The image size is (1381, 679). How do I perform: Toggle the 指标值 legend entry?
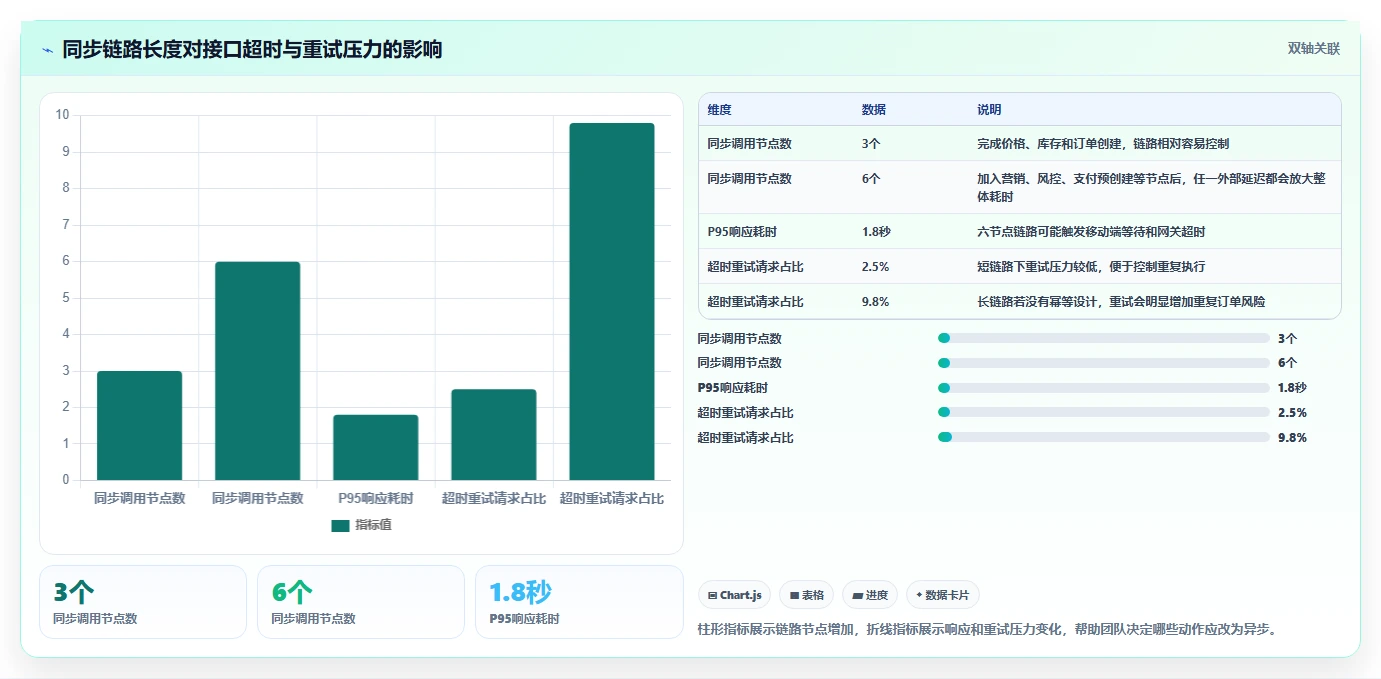[361, 525]
